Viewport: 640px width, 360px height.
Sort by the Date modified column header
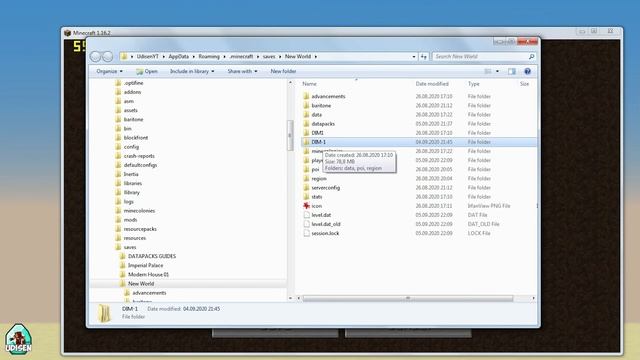point(432,84)
